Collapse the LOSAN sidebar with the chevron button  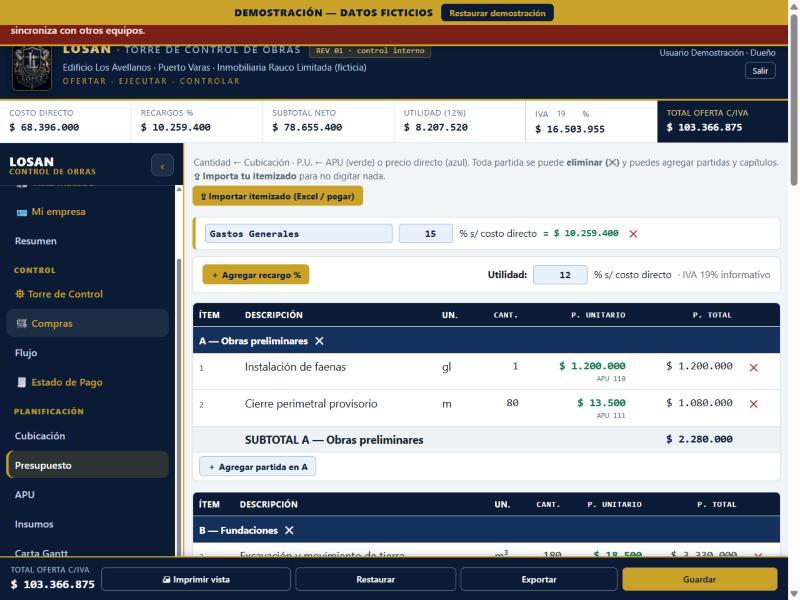coord(162,166)
